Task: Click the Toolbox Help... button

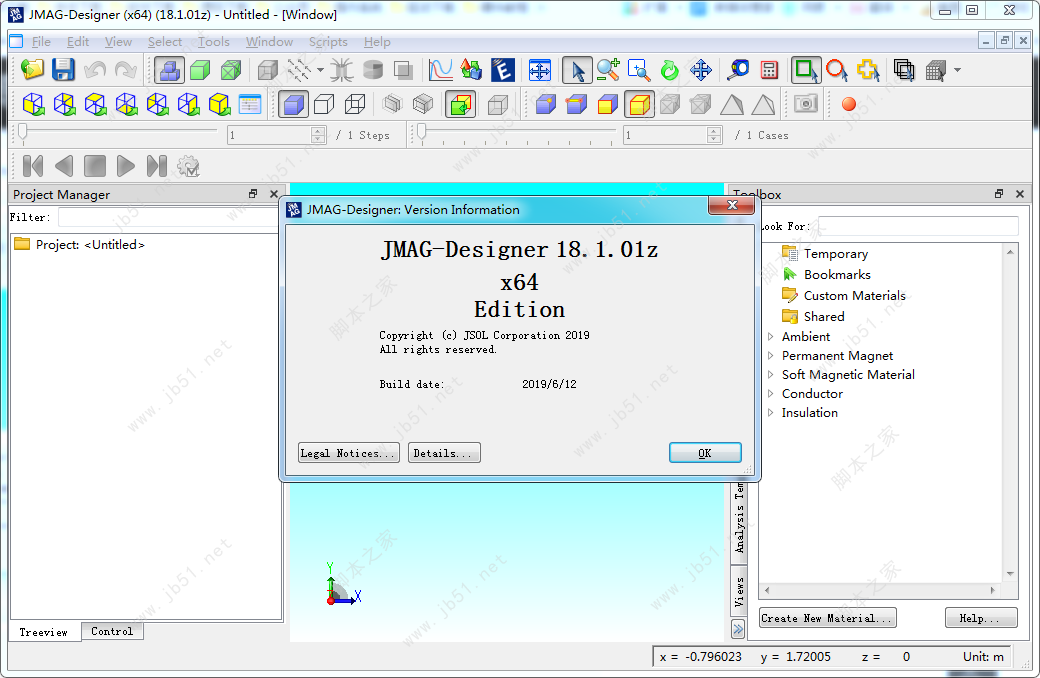Action: tap(981, 618)
